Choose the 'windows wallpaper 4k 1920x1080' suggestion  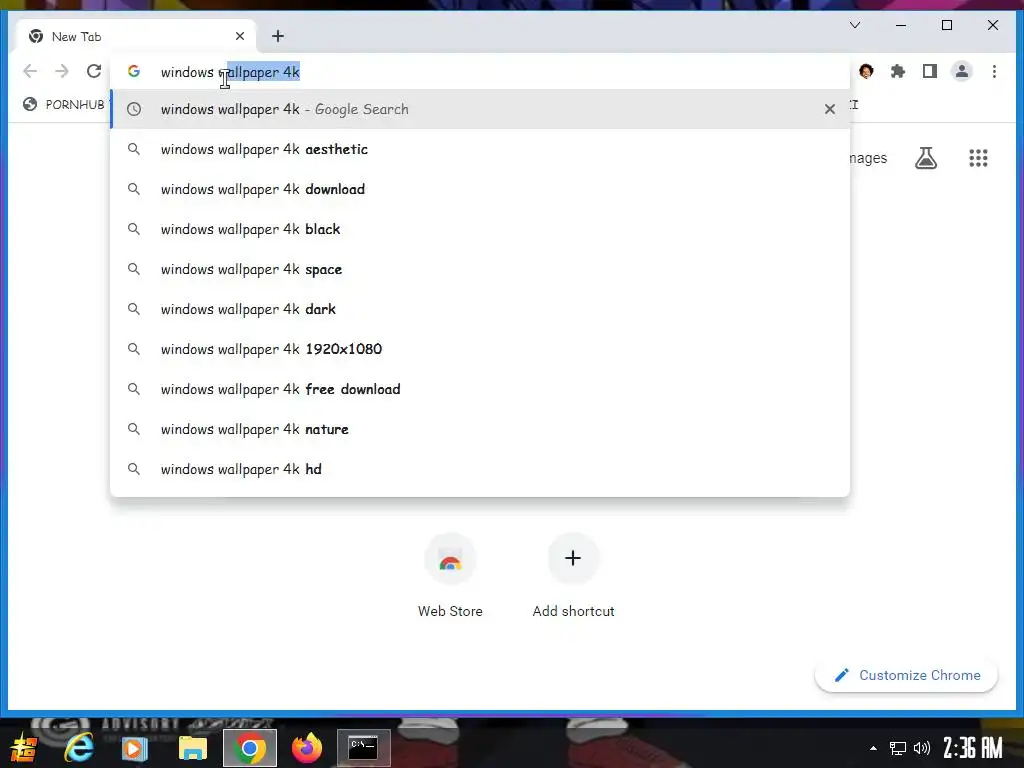(x=480, y=349)
